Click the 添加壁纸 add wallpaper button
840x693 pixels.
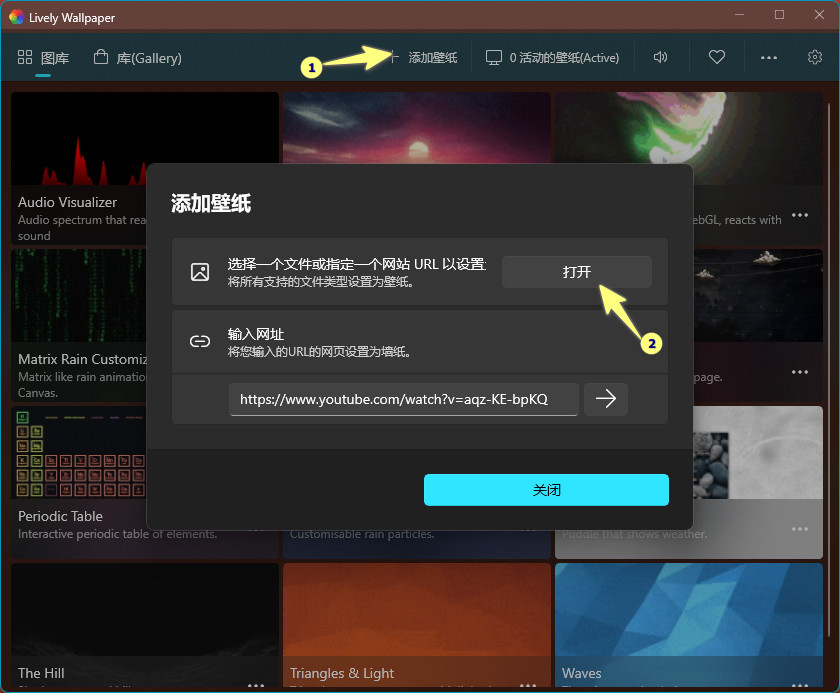[423, 58]
